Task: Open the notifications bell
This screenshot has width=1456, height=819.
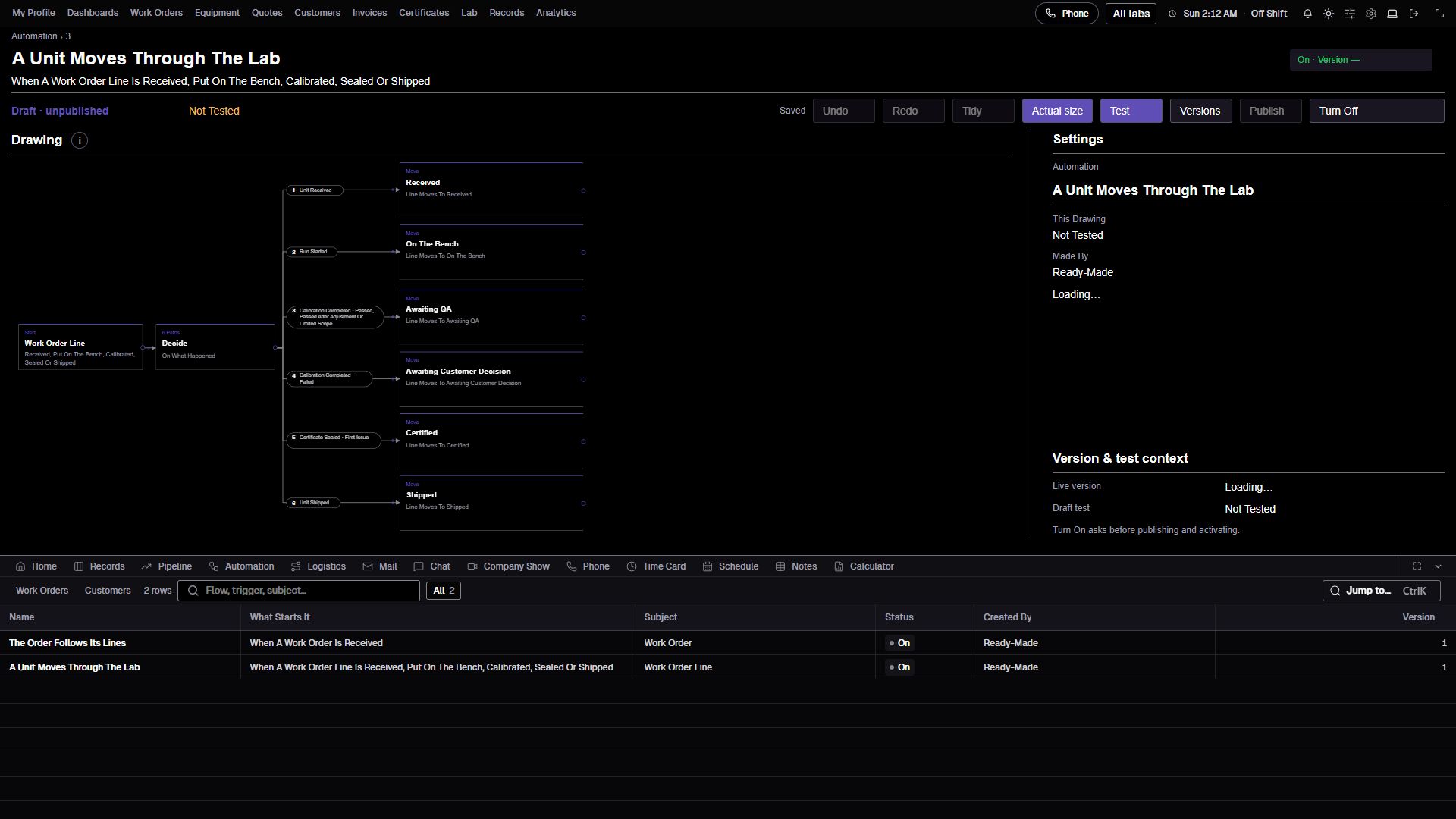Action: coord(1307,14)
